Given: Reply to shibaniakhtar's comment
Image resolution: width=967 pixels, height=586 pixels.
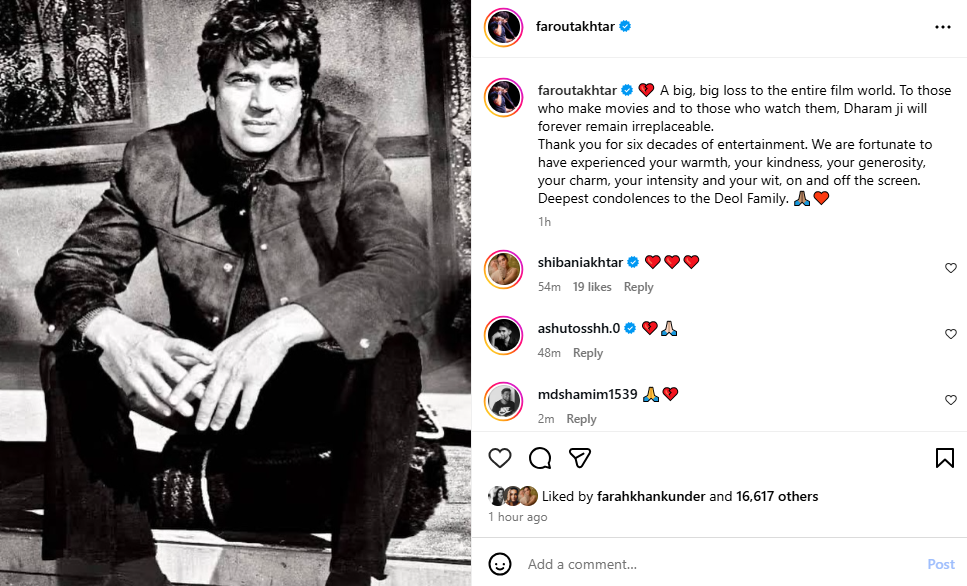Looking at the screenshot, I should 638,287.
